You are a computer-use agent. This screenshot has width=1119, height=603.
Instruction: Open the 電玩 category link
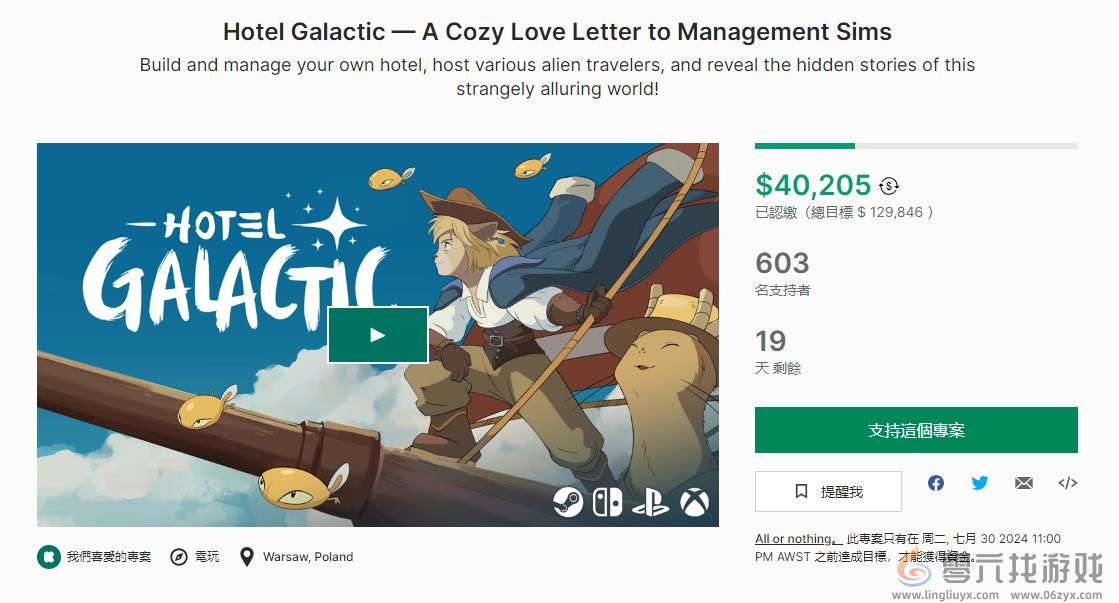(x=195, y=557)
